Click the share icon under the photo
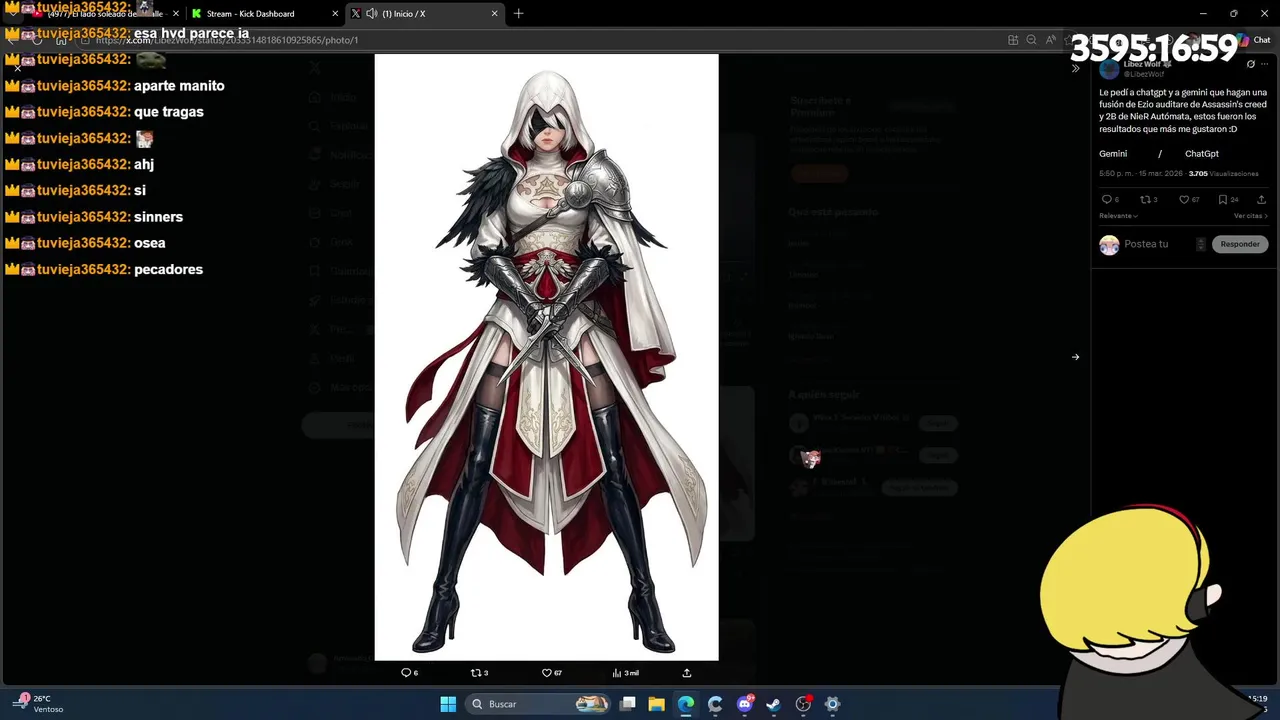The height and width of the screenshot is (720, 1280). pyautogui.click(x=687, y=673)
